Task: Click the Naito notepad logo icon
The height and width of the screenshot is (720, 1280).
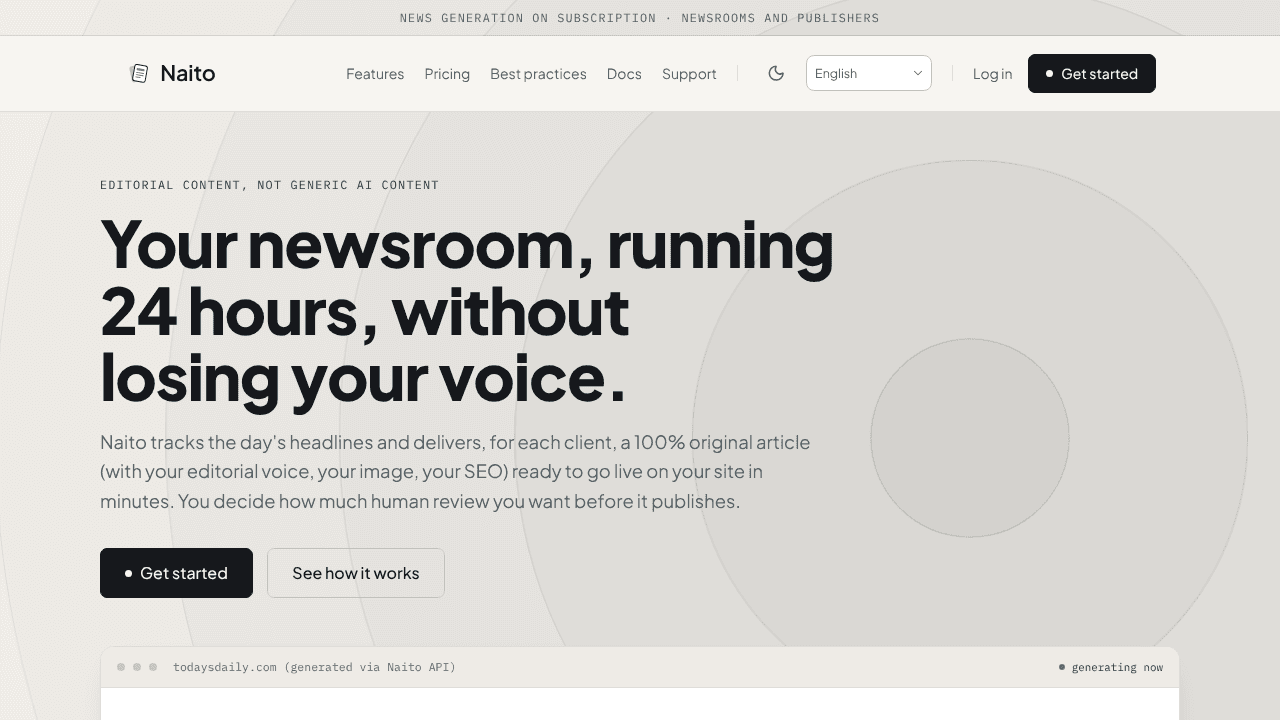Action: (139, 73)
